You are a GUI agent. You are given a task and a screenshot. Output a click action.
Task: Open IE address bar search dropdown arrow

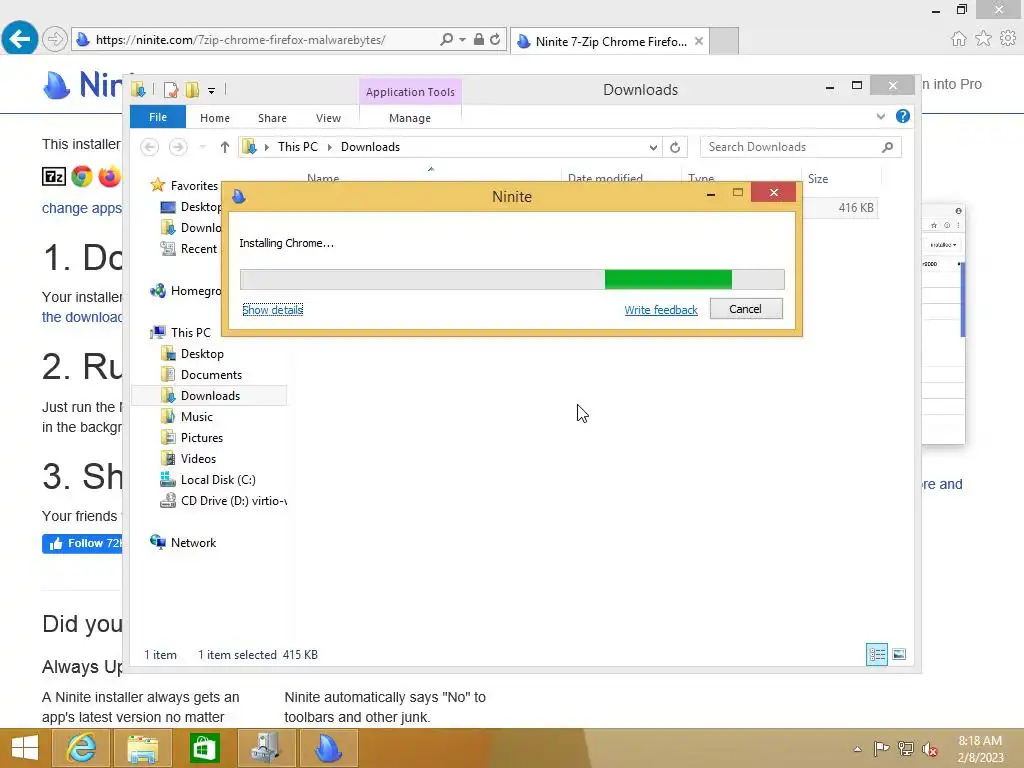tap(462, 39)
